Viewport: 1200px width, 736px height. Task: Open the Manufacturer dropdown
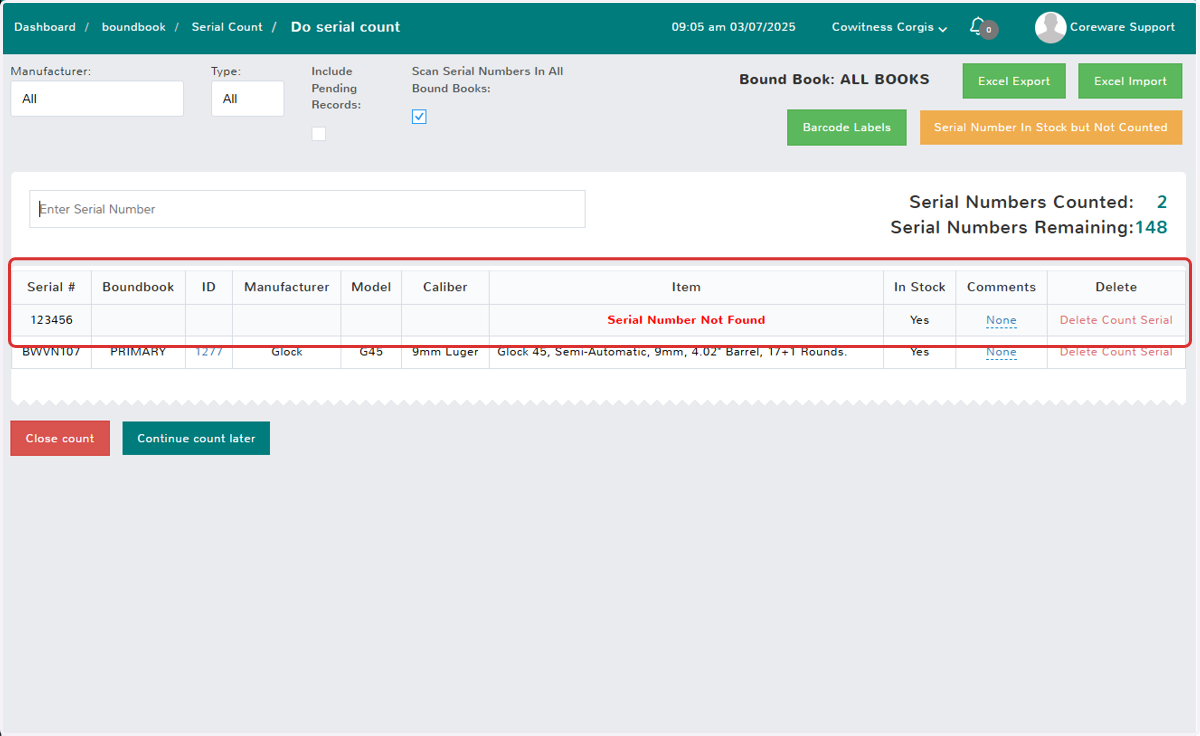[x=97, y=98]
